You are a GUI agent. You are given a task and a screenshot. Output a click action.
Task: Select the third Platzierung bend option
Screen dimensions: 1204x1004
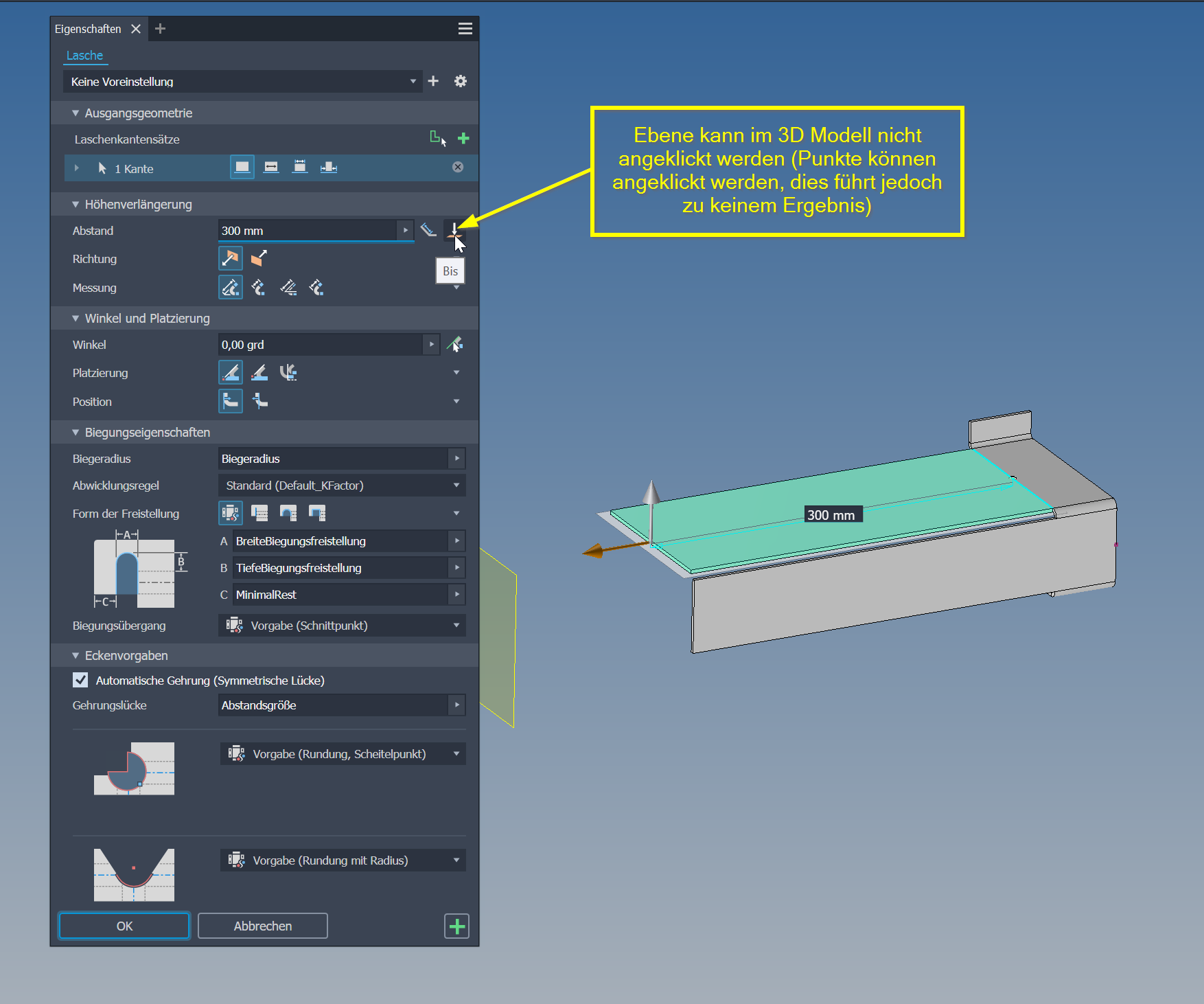(288, 372)
